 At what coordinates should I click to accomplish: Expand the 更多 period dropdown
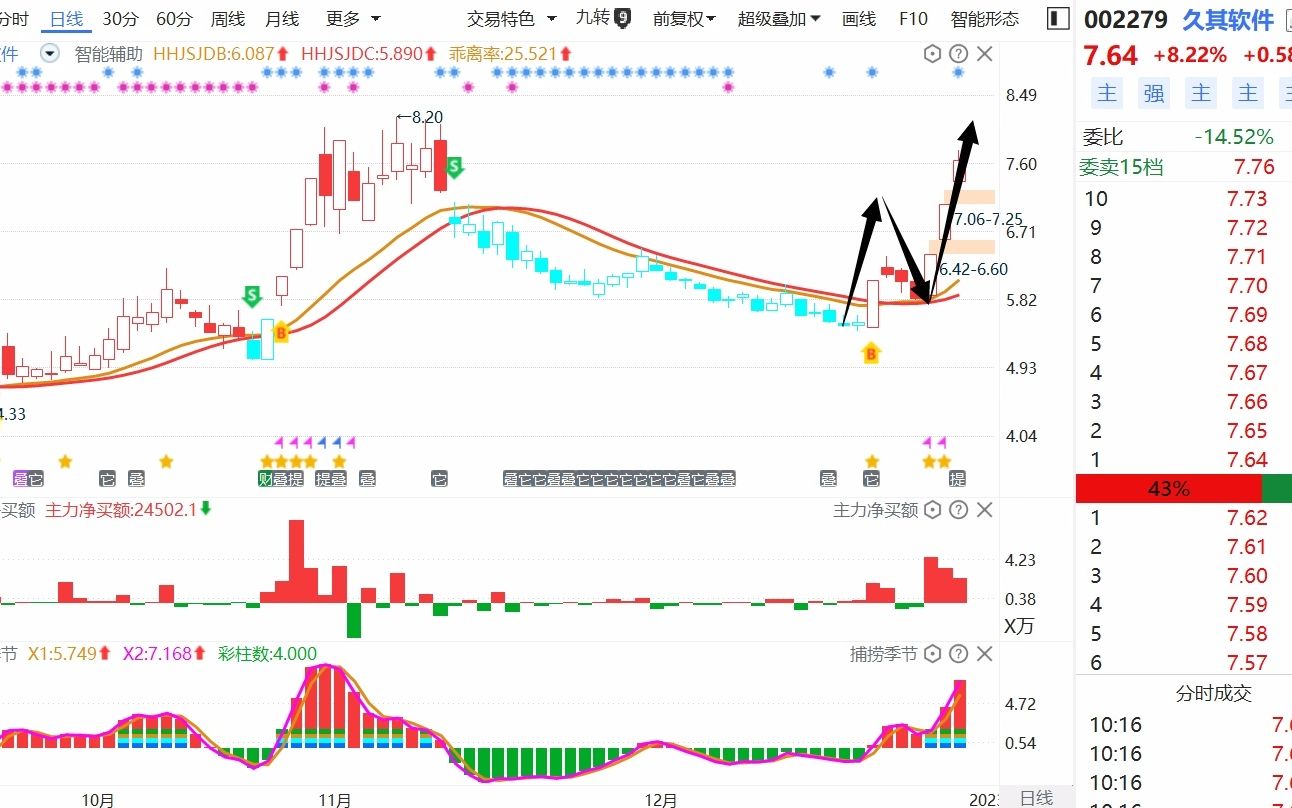353,18
